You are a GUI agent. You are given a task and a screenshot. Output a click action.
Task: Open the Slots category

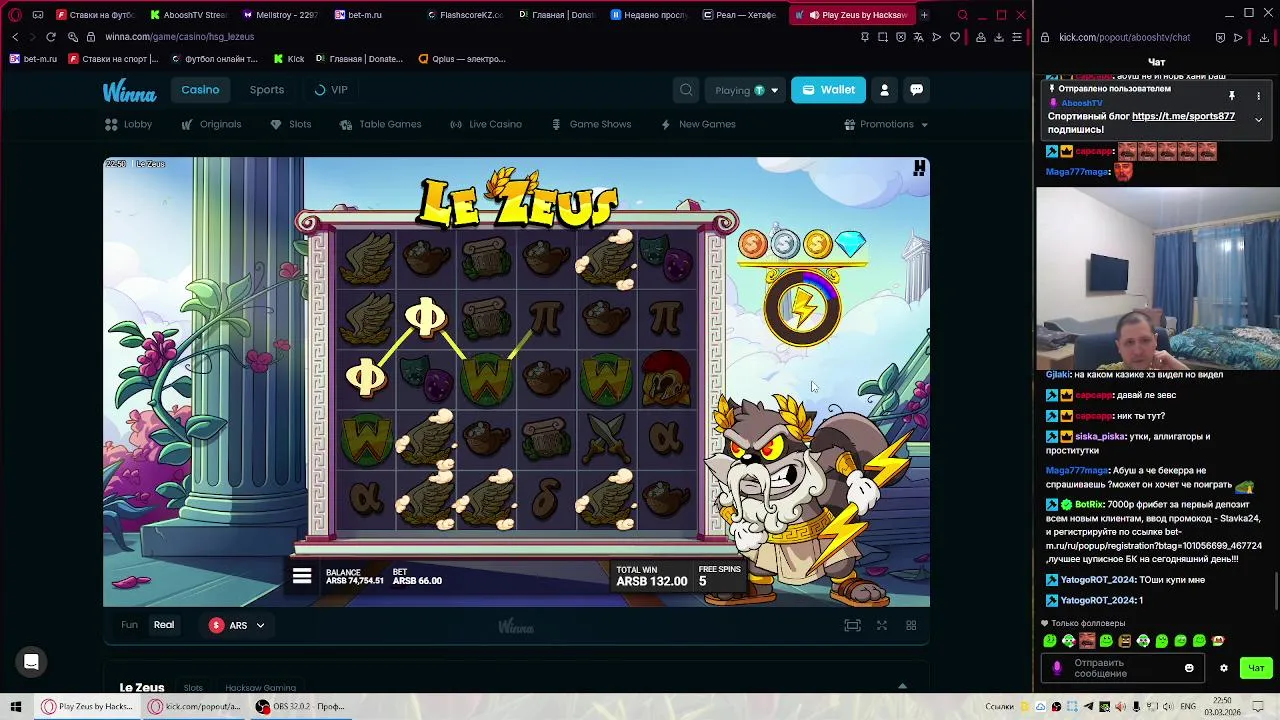pyautogui.click(x=291, y=124)
